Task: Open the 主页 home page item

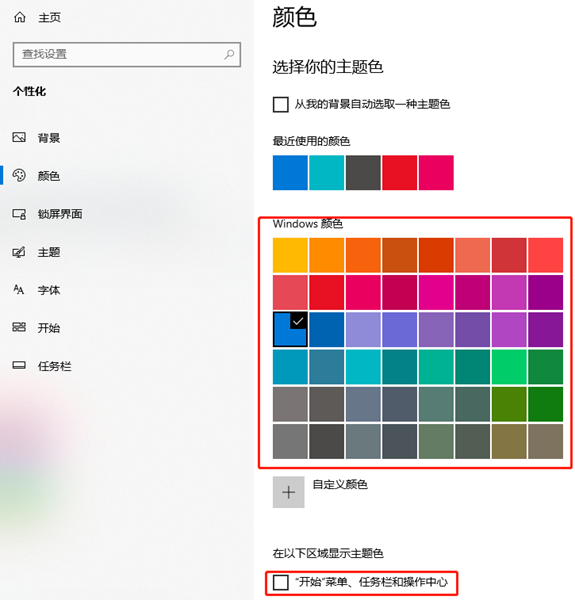Action: click(x=49, y=18)
